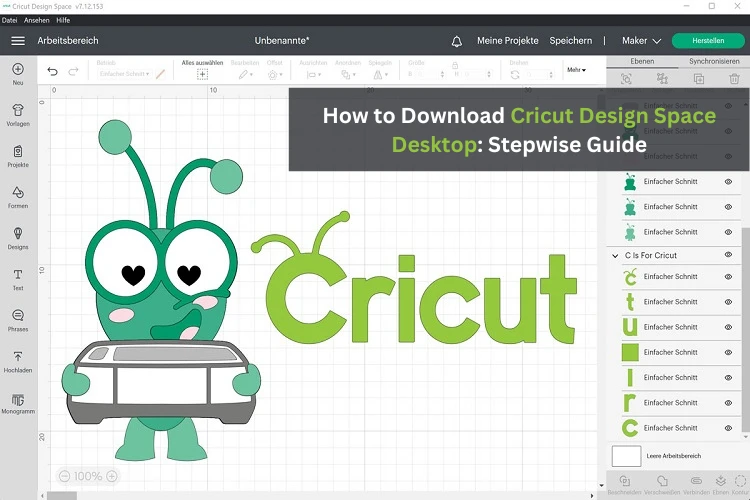Switch to the Synchronisieren tab
Image resolution: width=750 pixels, height=500 pixels.
714,61
